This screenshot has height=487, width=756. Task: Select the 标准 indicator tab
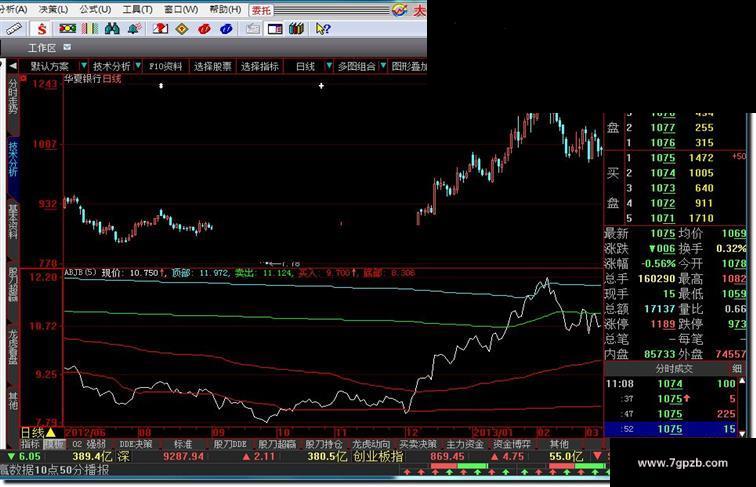tap(183, 444)
